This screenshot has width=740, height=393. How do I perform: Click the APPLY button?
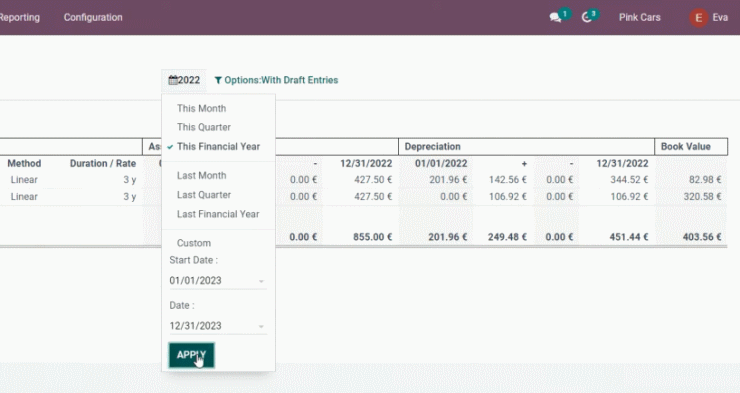point(192,355)
